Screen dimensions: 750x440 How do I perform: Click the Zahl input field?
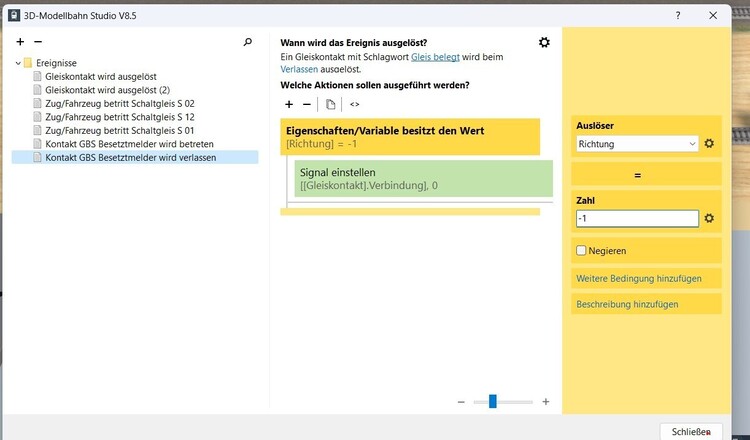coord(637,218)
